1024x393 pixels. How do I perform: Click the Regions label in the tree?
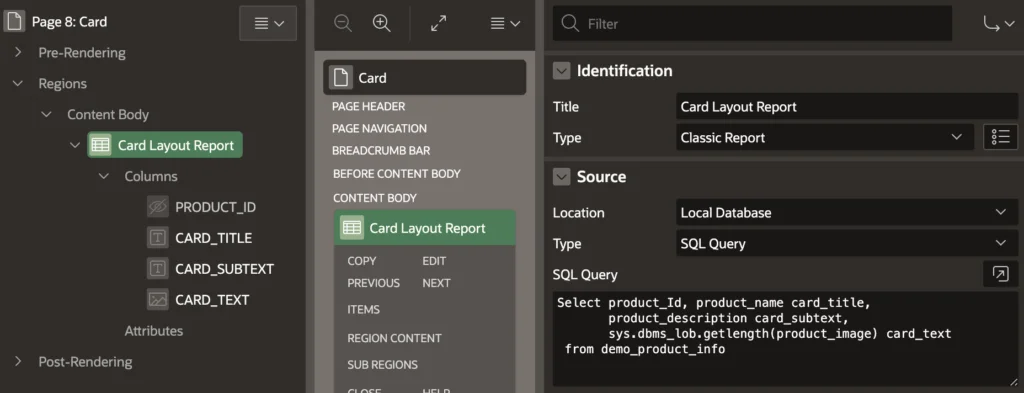click(63, 84)
